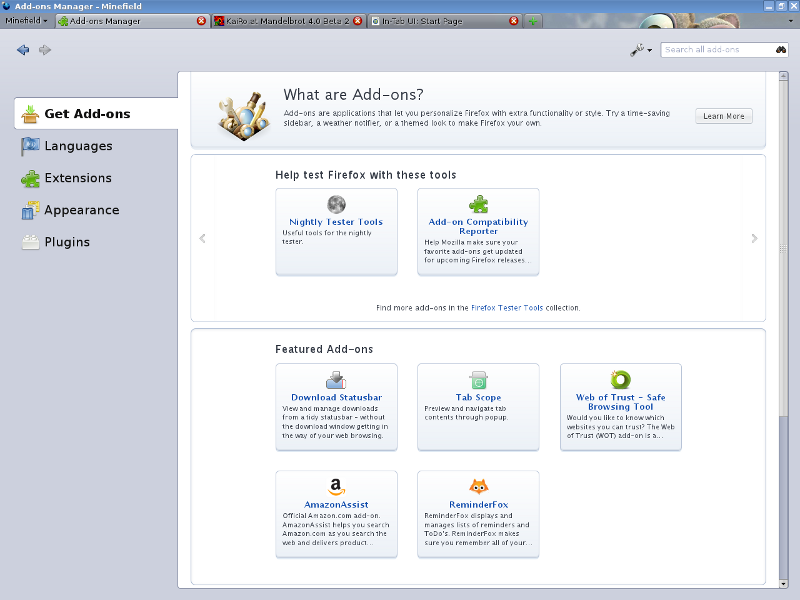Open the Minefield application menu
This screenshot has width=800, height=600.
(x=26, y=20)
